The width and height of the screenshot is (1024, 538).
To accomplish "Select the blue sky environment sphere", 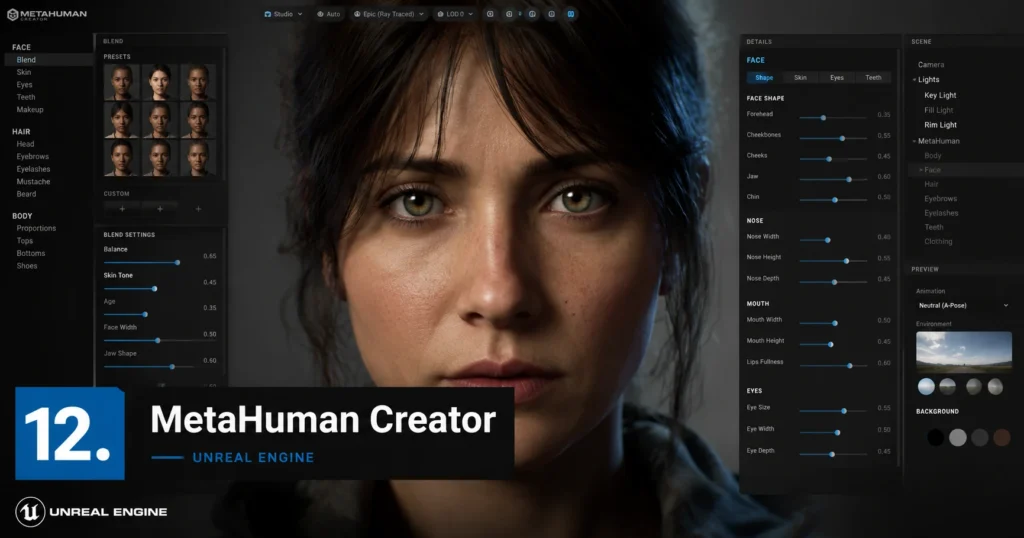I will [x=926, y=387].
